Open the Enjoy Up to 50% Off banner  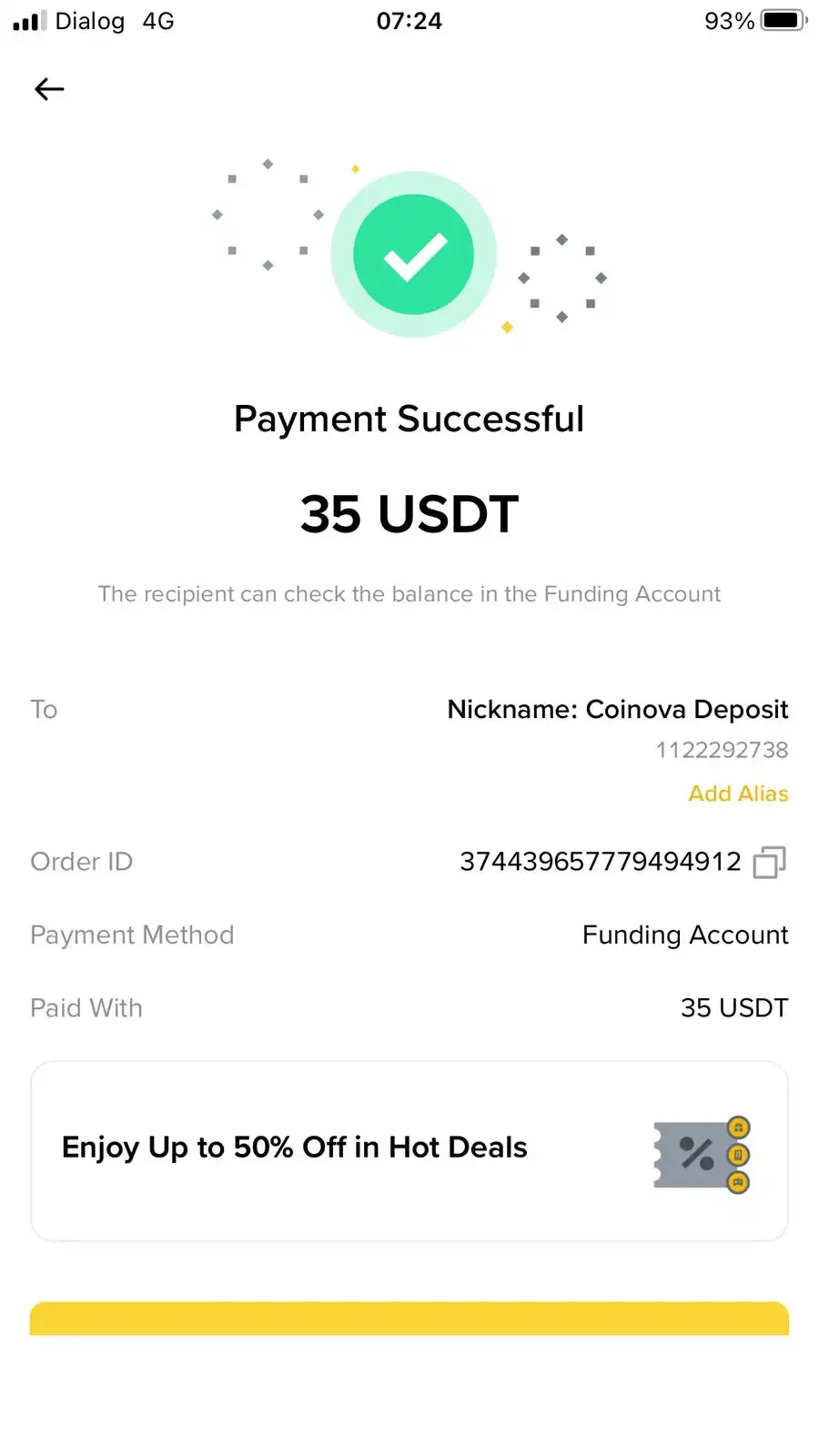pyautogui.click(x=295, y=1148)
